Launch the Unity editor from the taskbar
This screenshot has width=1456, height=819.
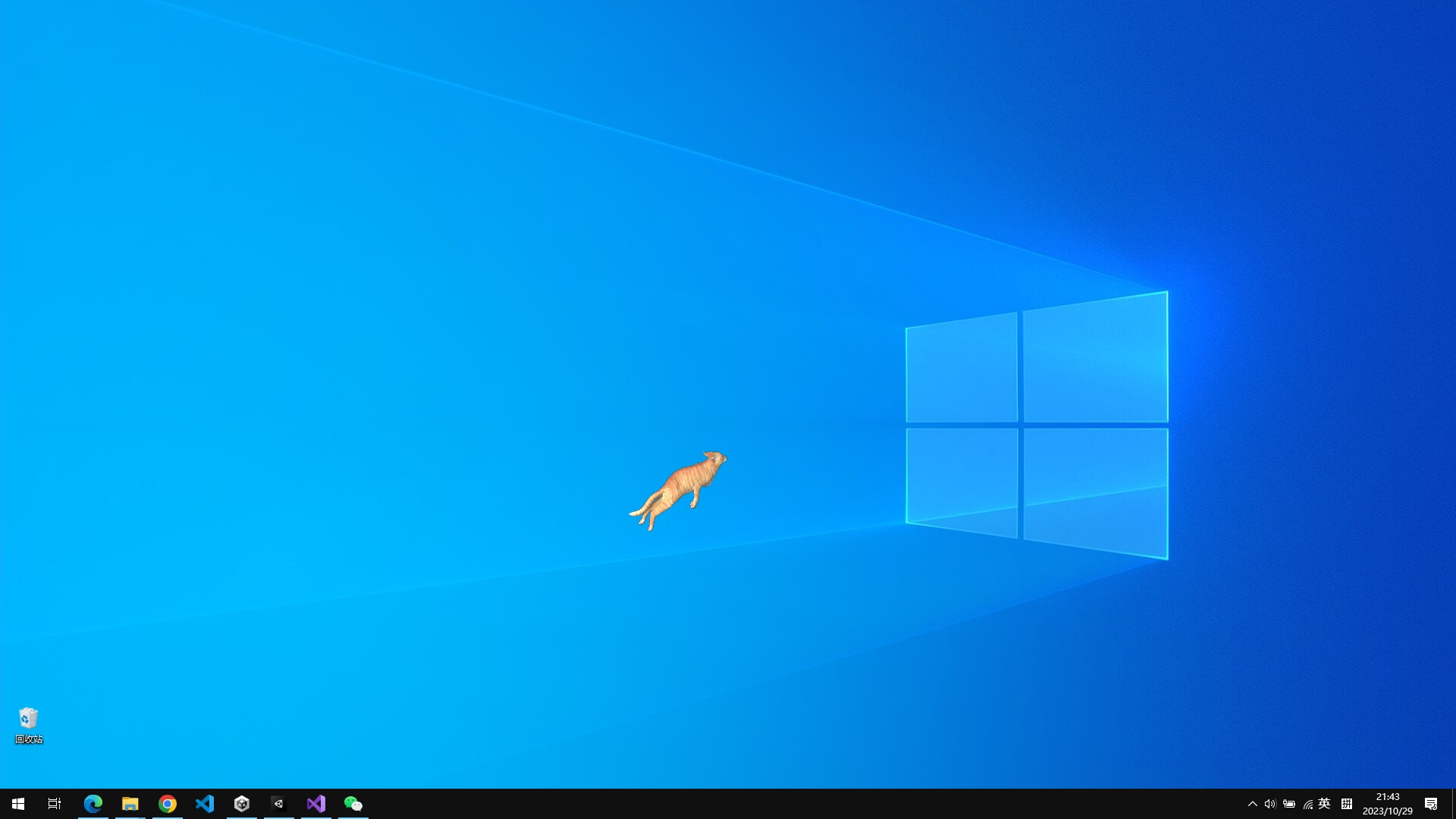[x=279, y=804]
